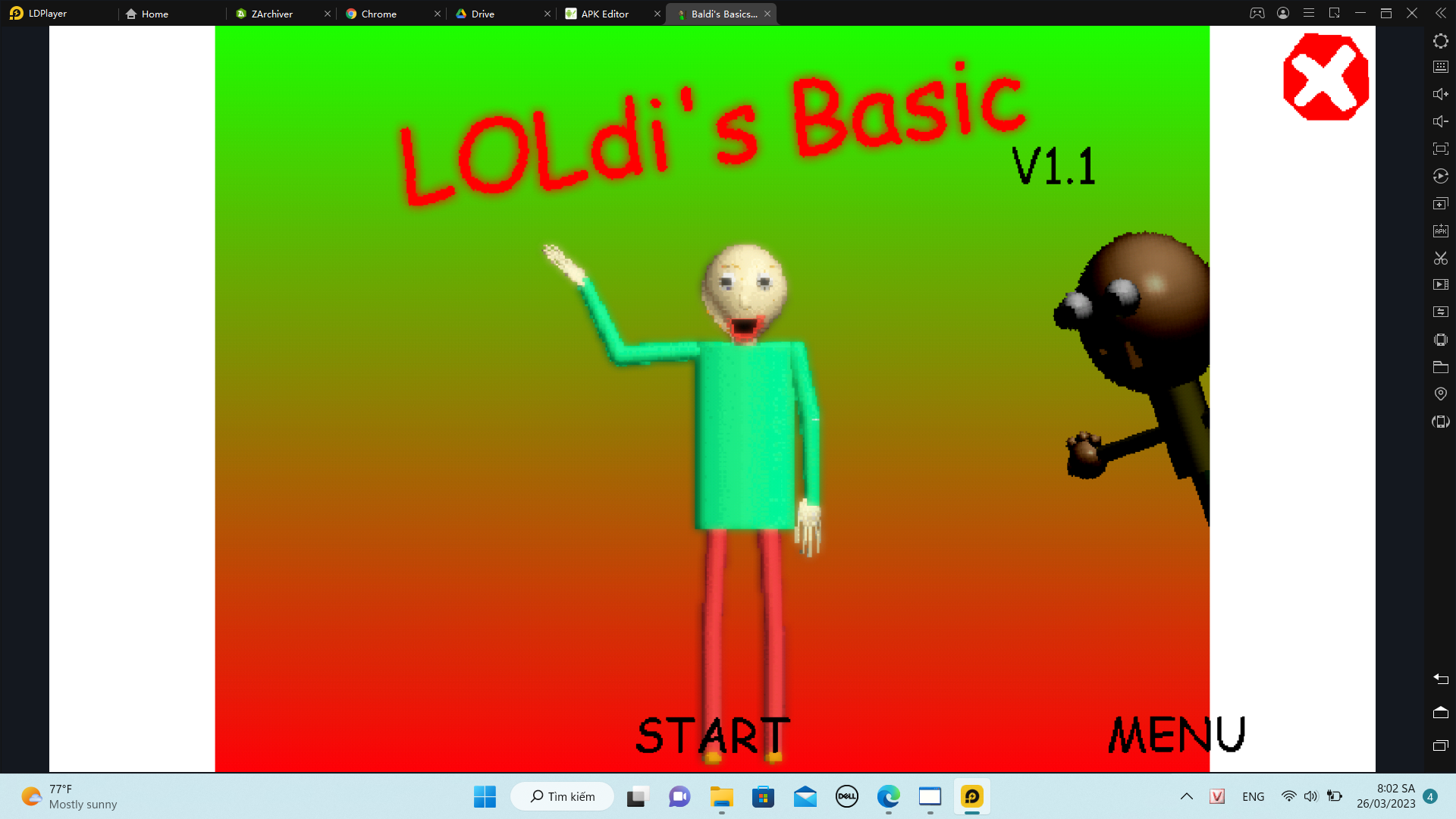Shake the virtual device
Screen dimensions: 1456x819
(1440, 339)
